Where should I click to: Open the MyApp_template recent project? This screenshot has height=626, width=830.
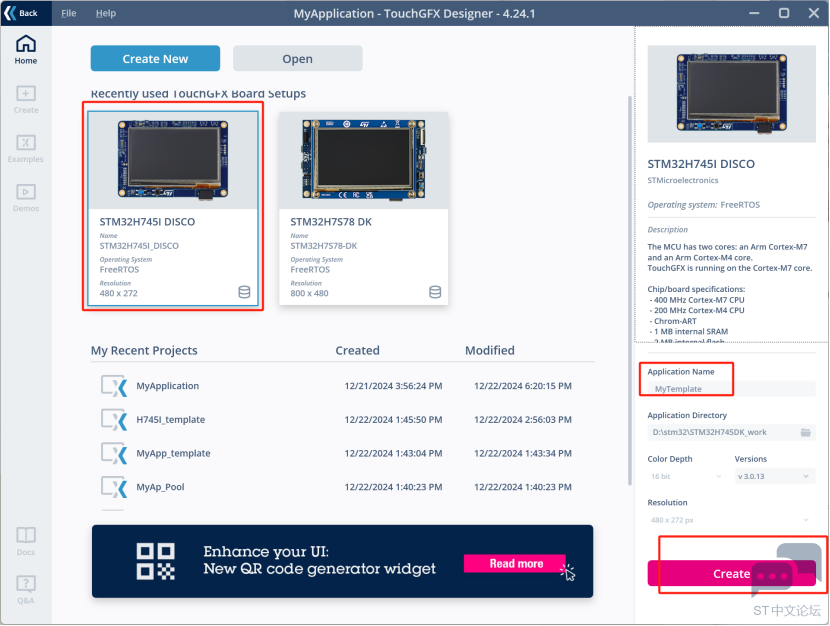coord(342,453)
